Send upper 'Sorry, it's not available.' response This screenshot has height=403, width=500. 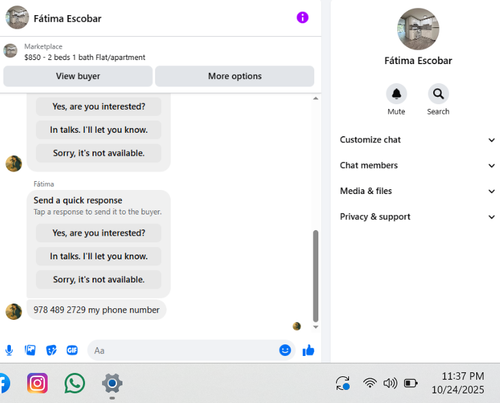tap(99, 153)
